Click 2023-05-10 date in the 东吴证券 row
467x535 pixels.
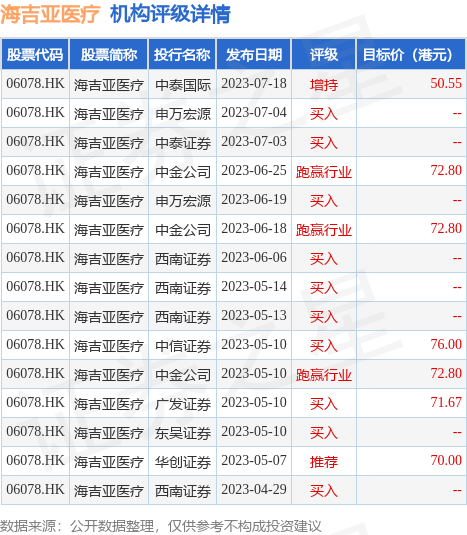[x=254, y=432]
